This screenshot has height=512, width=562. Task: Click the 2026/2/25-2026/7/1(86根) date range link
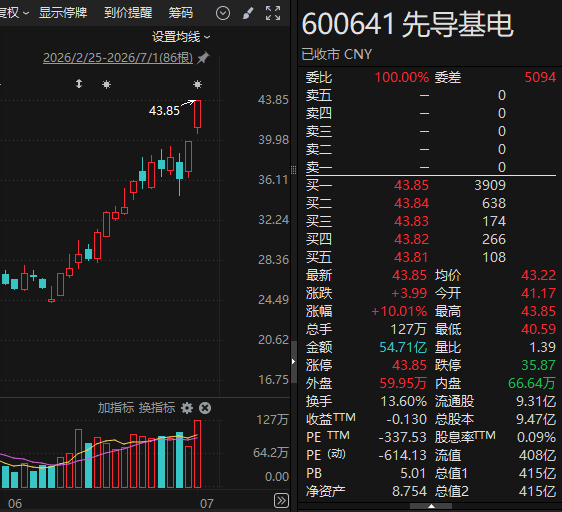coord(118,58)
